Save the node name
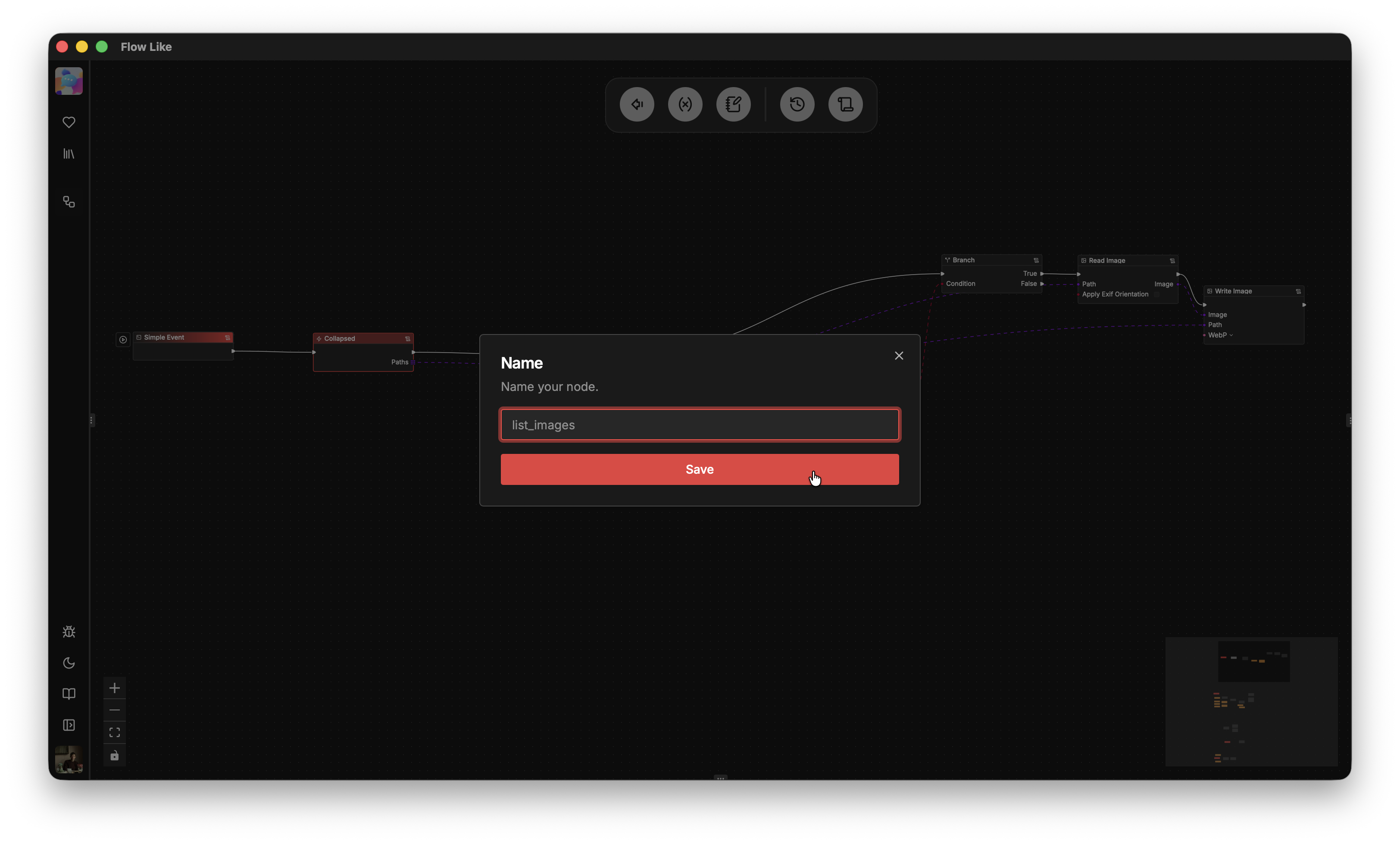Screen dimensions: 1400x844 [700, 469]
